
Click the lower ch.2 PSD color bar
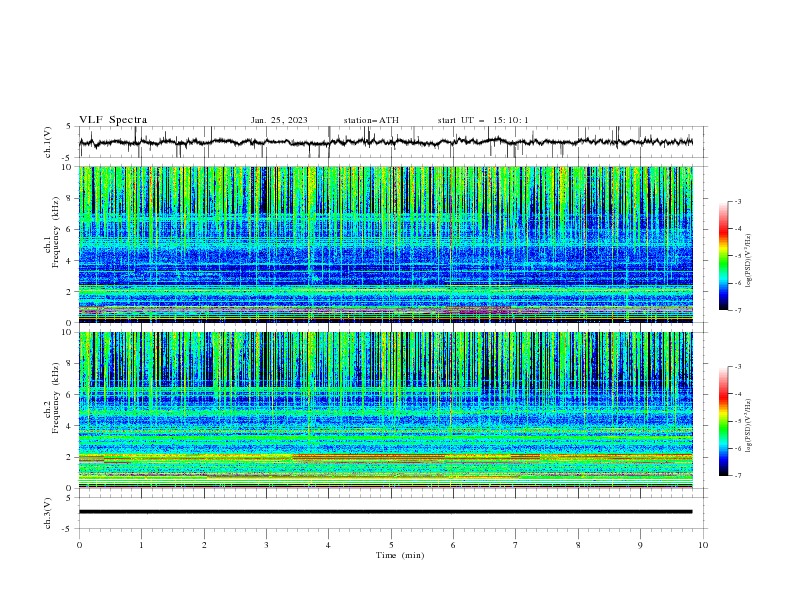(x=724, y=421)
